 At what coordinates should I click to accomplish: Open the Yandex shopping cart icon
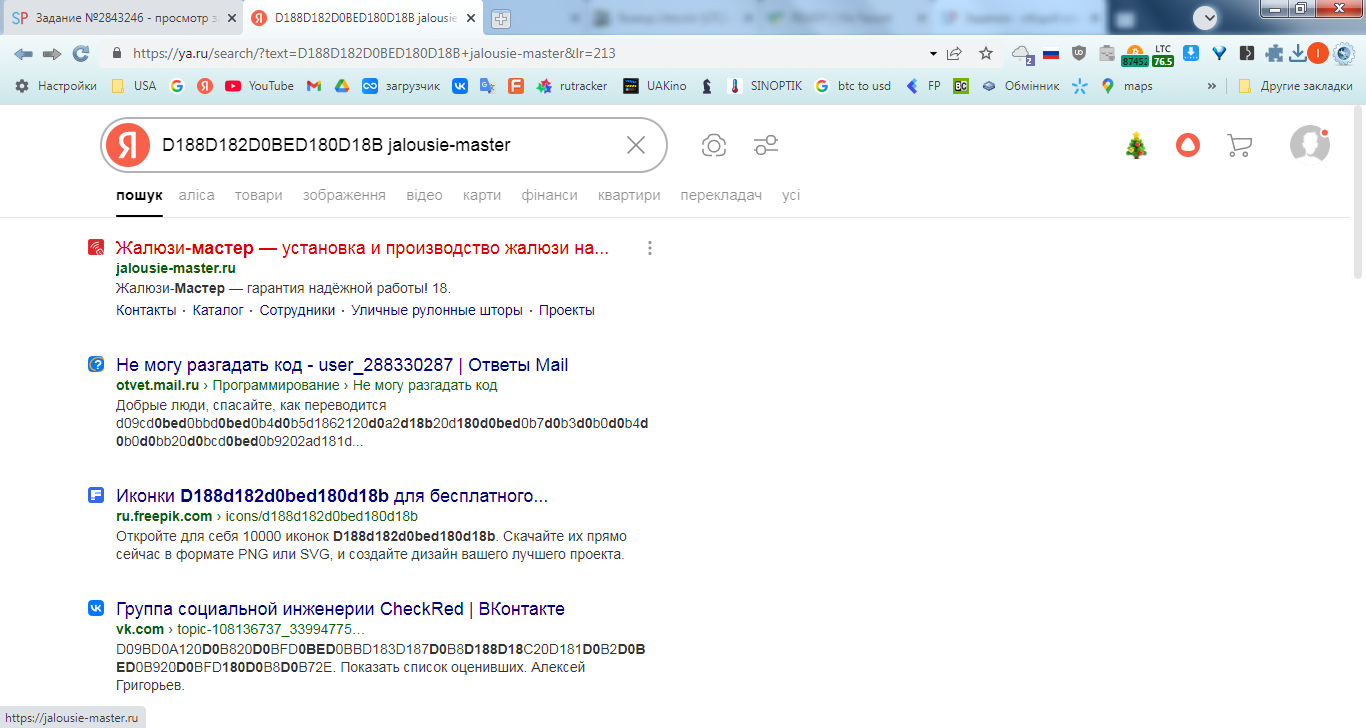[1240, 145]
